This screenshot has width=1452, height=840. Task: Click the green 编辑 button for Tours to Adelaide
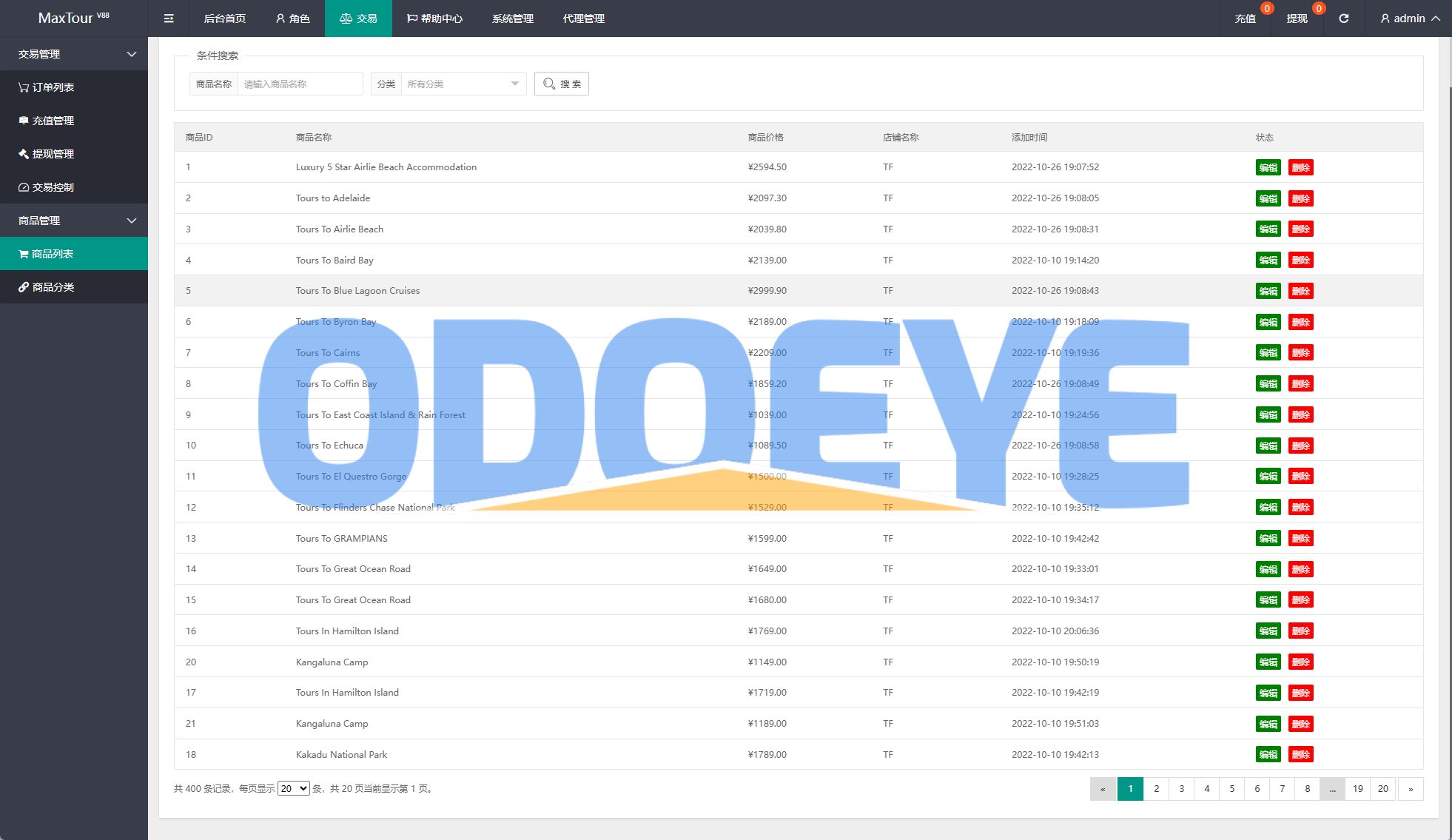(1268, 198)
